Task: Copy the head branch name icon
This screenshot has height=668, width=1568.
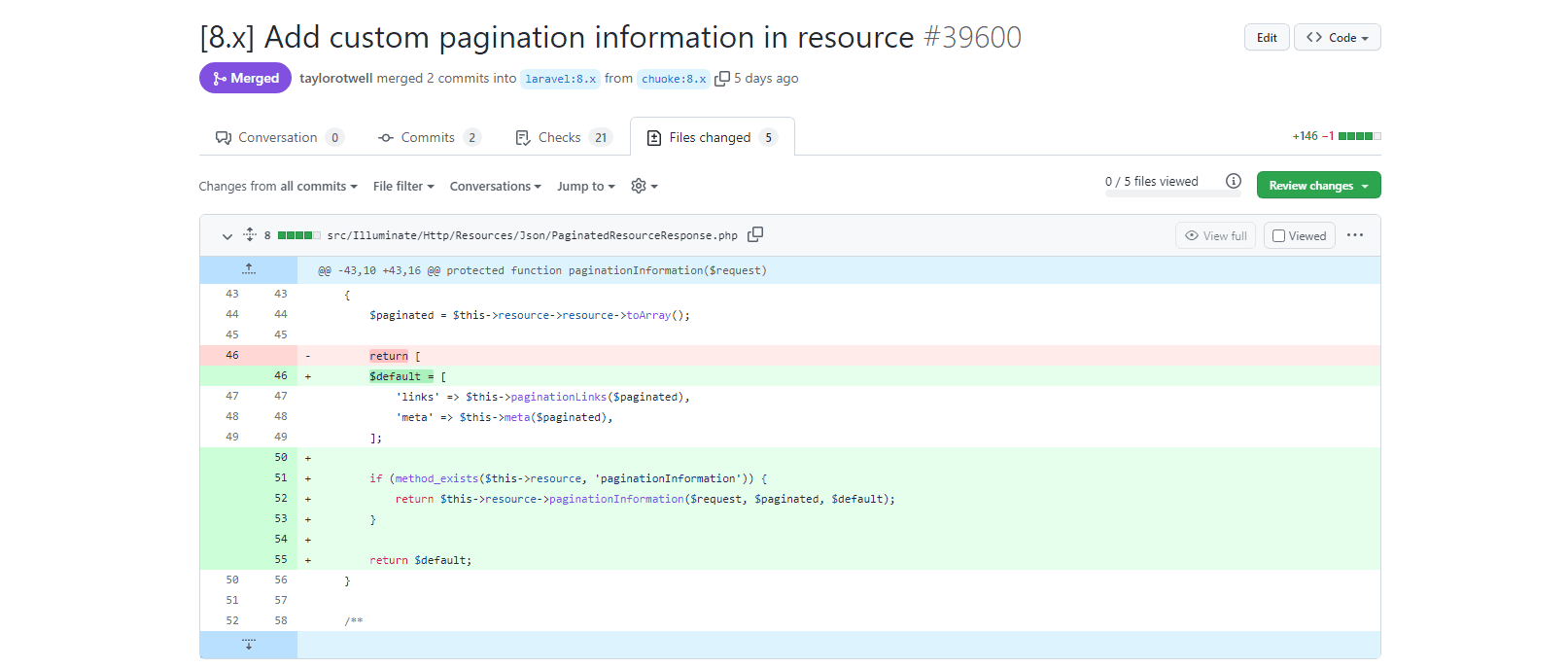Action: [722, 79]
